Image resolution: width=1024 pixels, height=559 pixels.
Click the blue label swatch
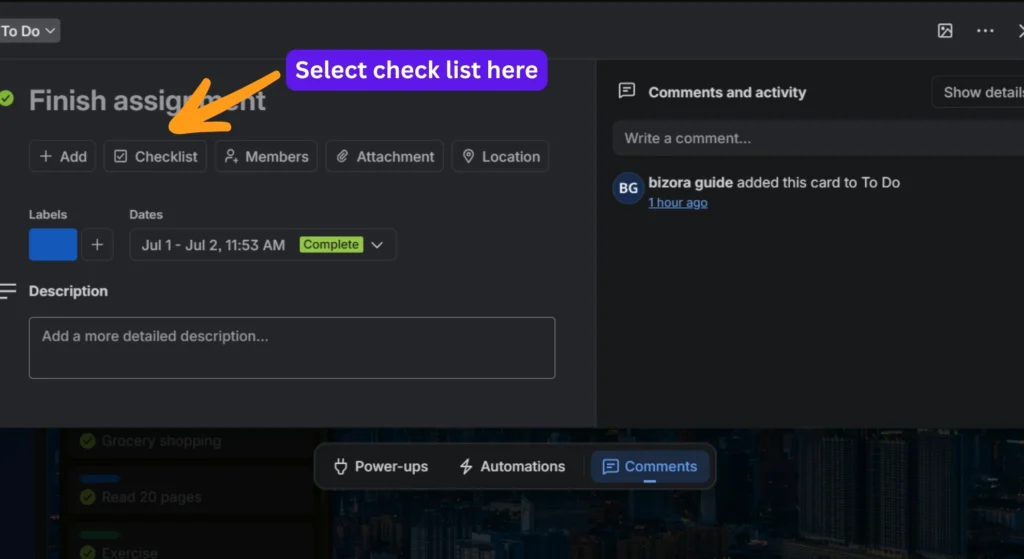coord(53,245)
